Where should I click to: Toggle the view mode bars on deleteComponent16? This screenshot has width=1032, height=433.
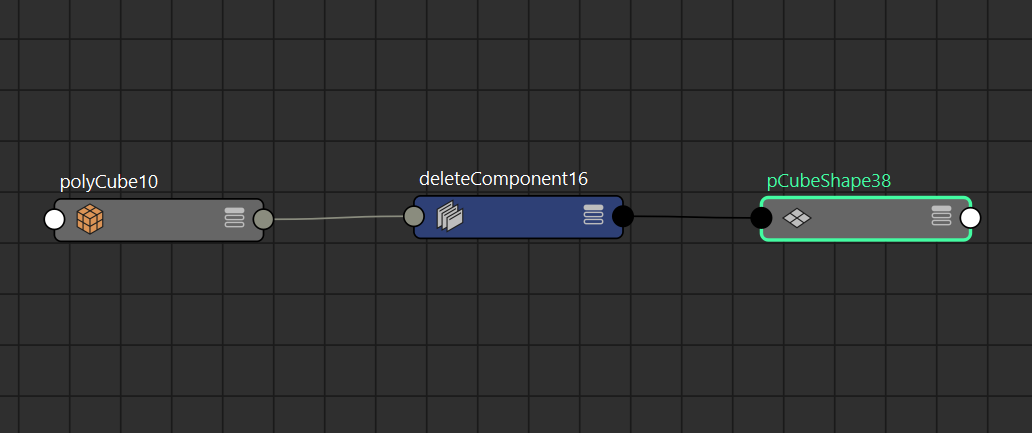[594, 215]
